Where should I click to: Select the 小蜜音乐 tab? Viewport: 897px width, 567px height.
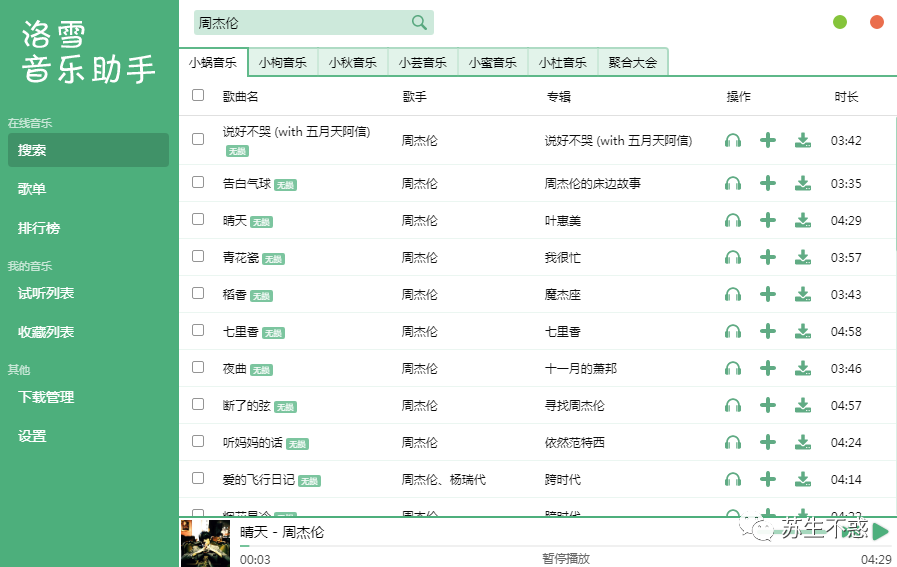(x=493, y=62)
